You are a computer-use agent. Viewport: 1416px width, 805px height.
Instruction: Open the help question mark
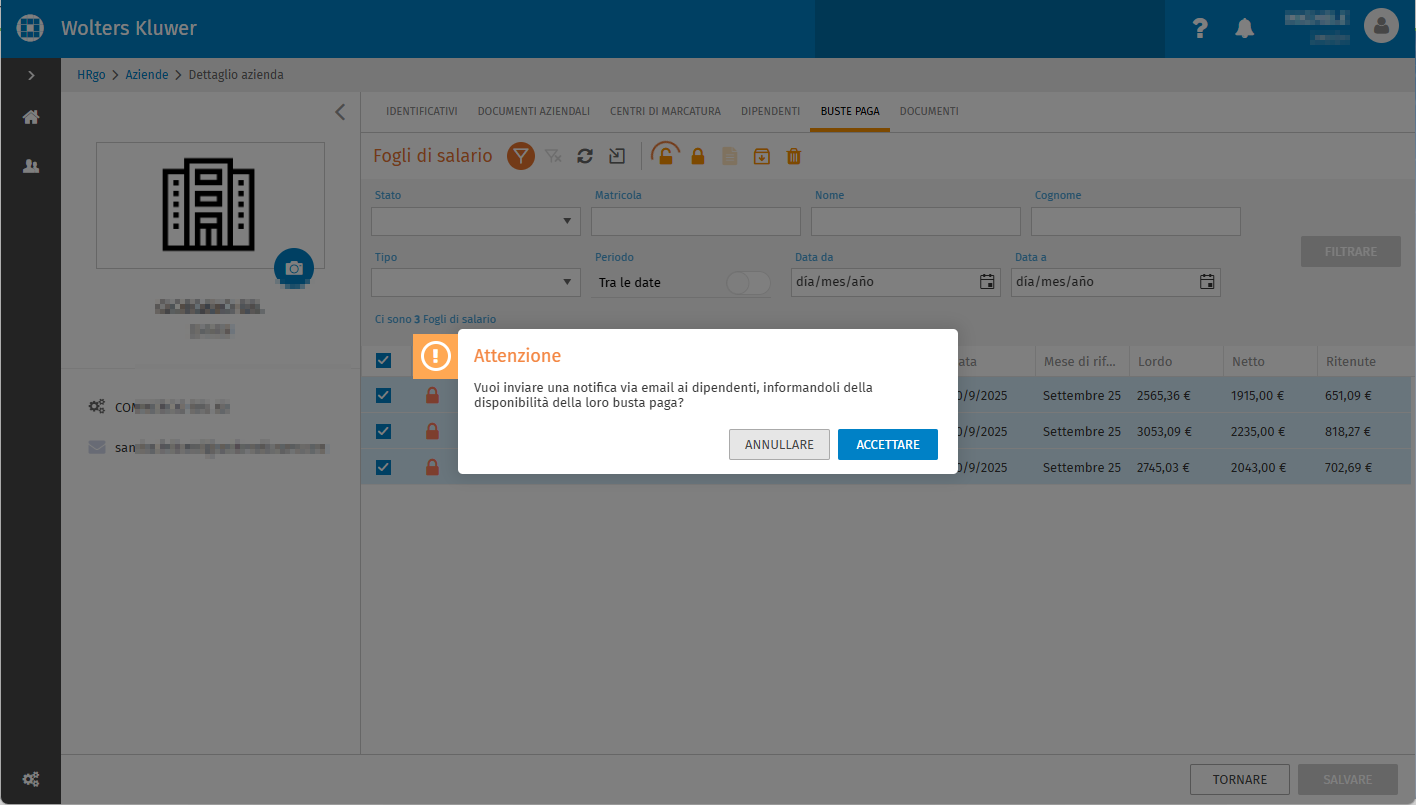tap(1201, 29)
